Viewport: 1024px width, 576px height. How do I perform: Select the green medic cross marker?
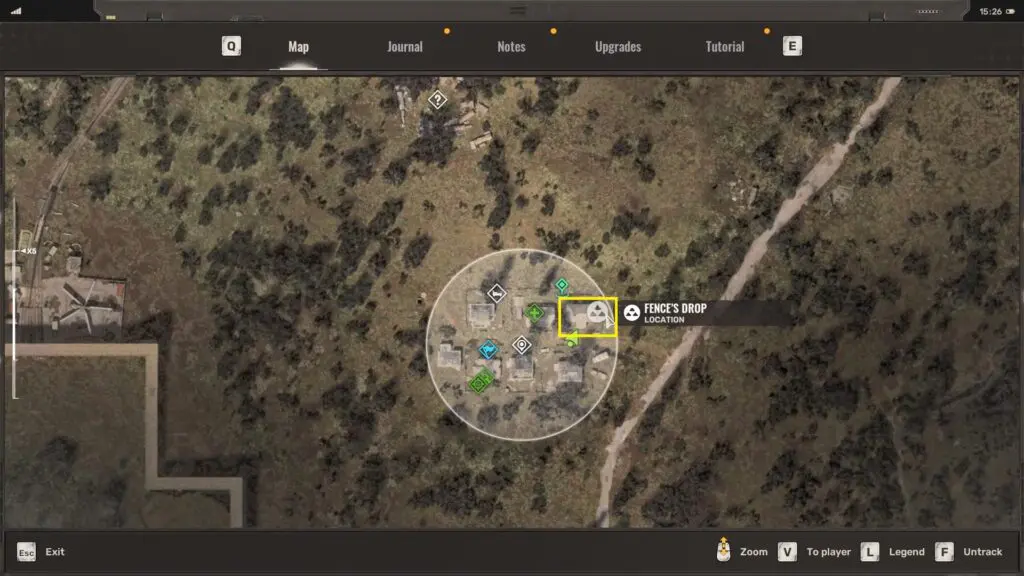pos(535,312)
